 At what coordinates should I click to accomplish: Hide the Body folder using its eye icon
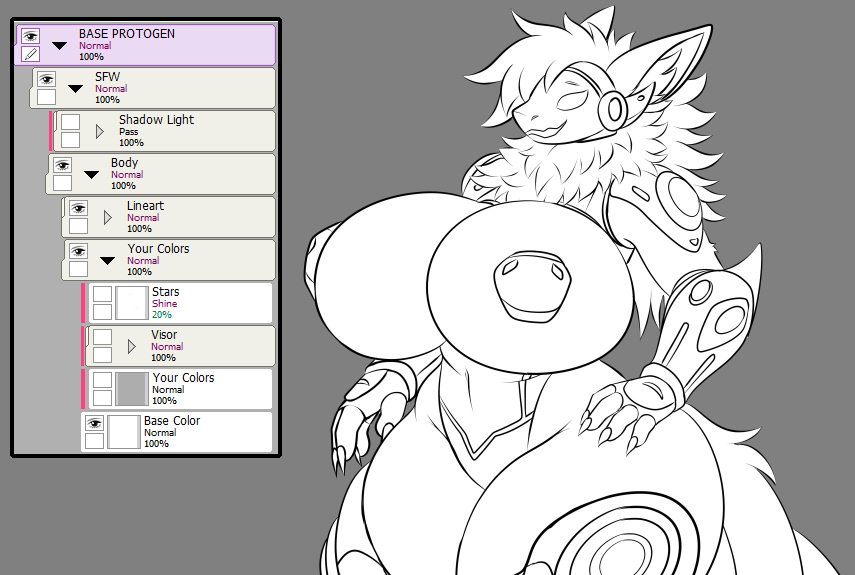tap(62, 166)
